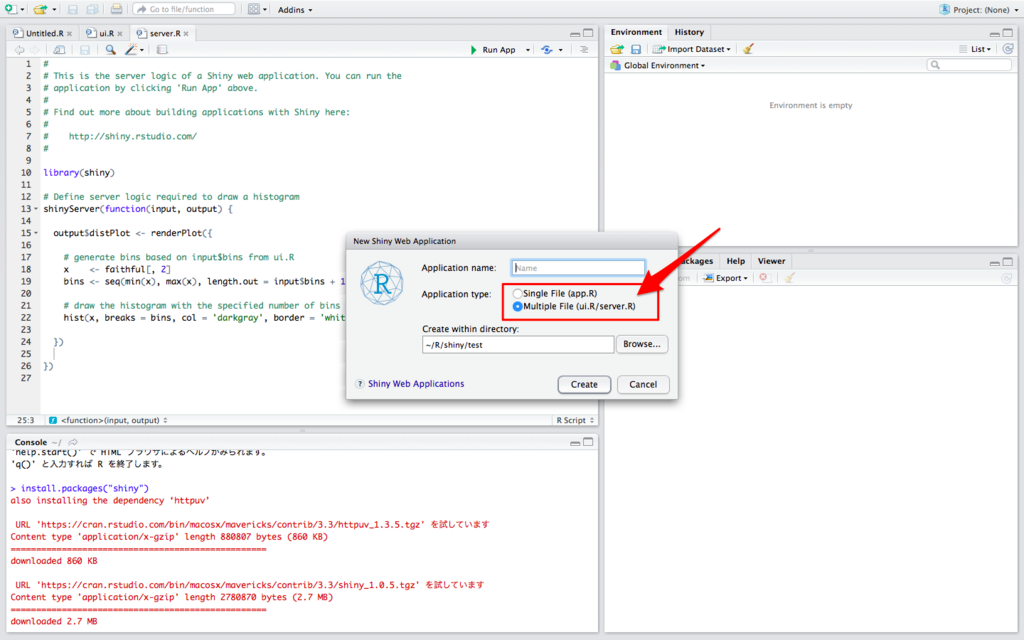The height and width of the screenshot is (640, 1024).
Task: Select Single File (app.R) radio button
Action: tap(517, 294)
